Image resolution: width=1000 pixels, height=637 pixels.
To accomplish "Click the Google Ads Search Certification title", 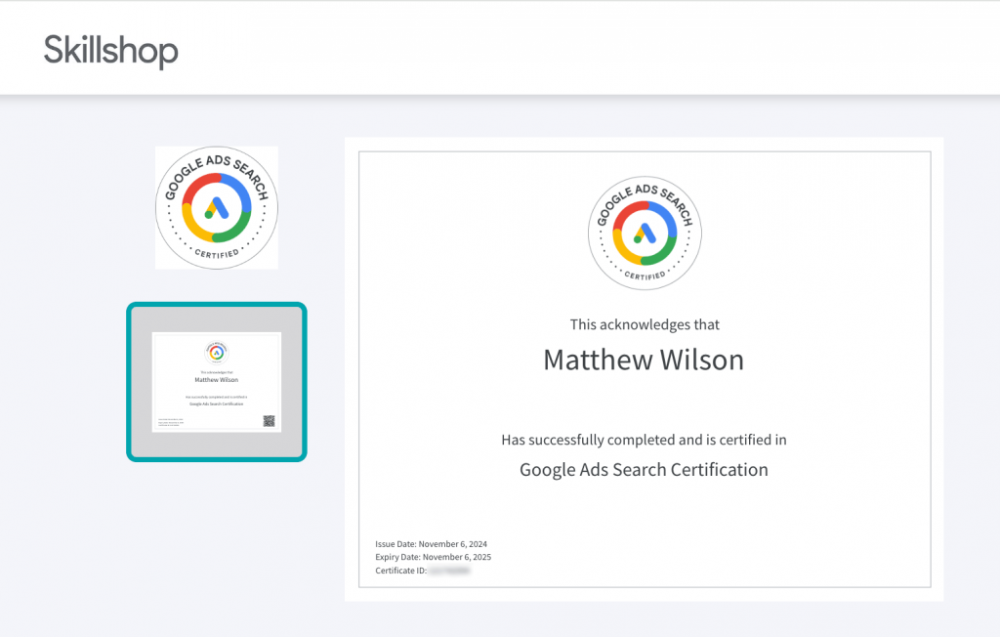I will tap(643, 469).
